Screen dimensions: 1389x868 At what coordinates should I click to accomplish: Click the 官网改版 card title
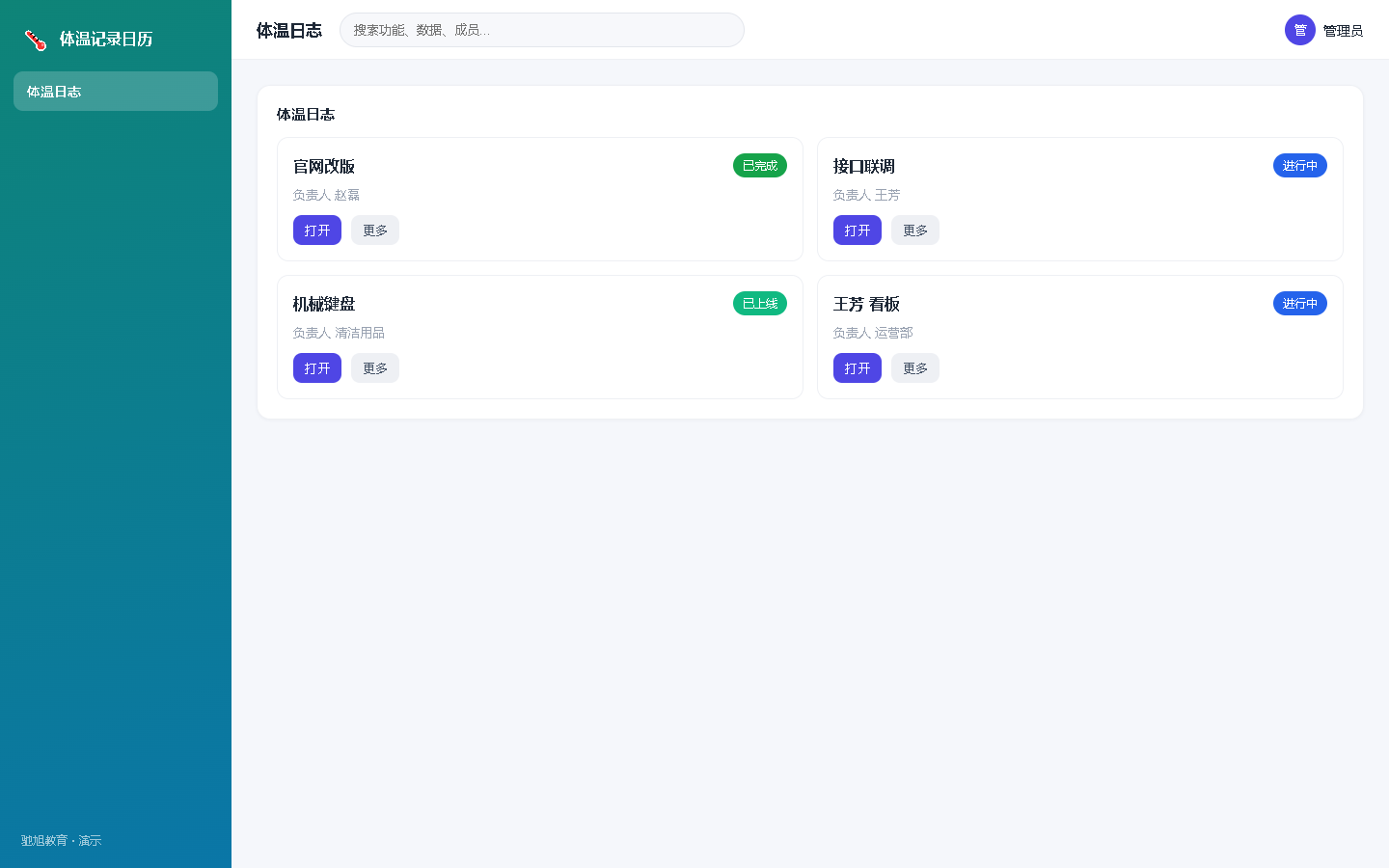coord(324,167)
